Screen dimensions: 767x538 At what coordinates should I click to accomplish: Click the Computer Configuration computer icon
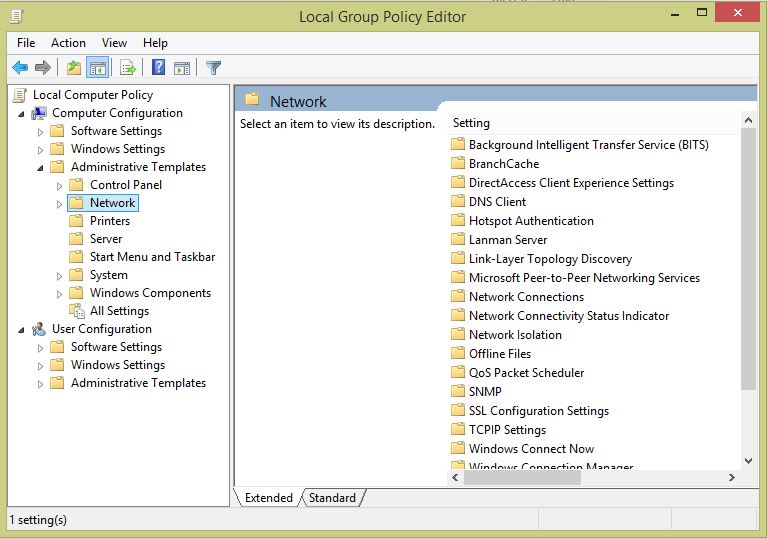[x=39, y=113]
